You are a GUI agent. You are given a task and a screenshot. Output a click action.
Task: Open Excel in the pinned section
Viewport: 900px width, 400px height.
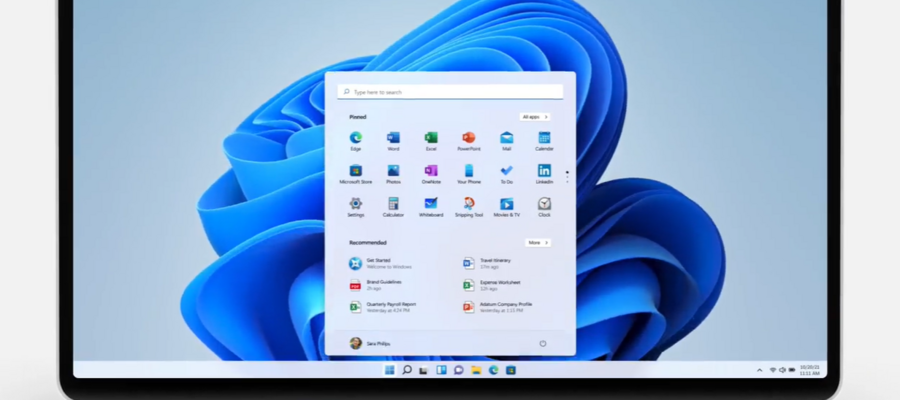click(x=431, y=138)
